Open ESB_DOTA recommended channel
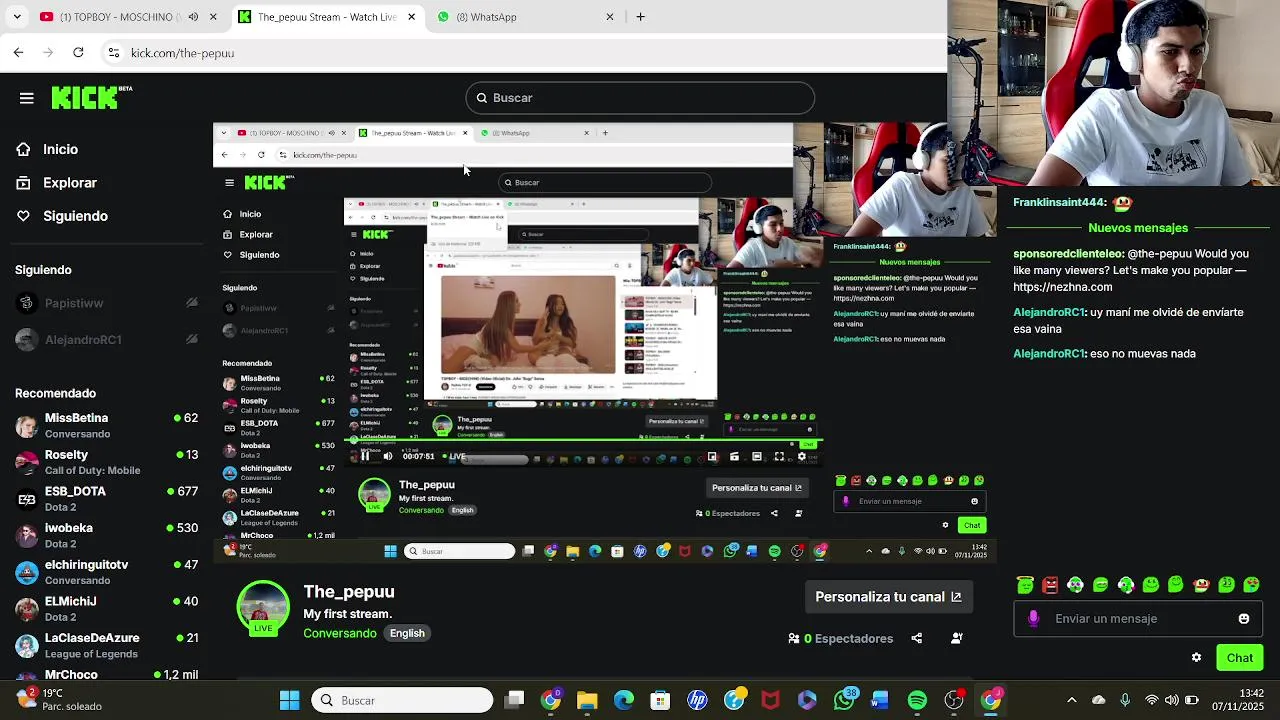This screenshot has width=1280, height=720. 106,499
